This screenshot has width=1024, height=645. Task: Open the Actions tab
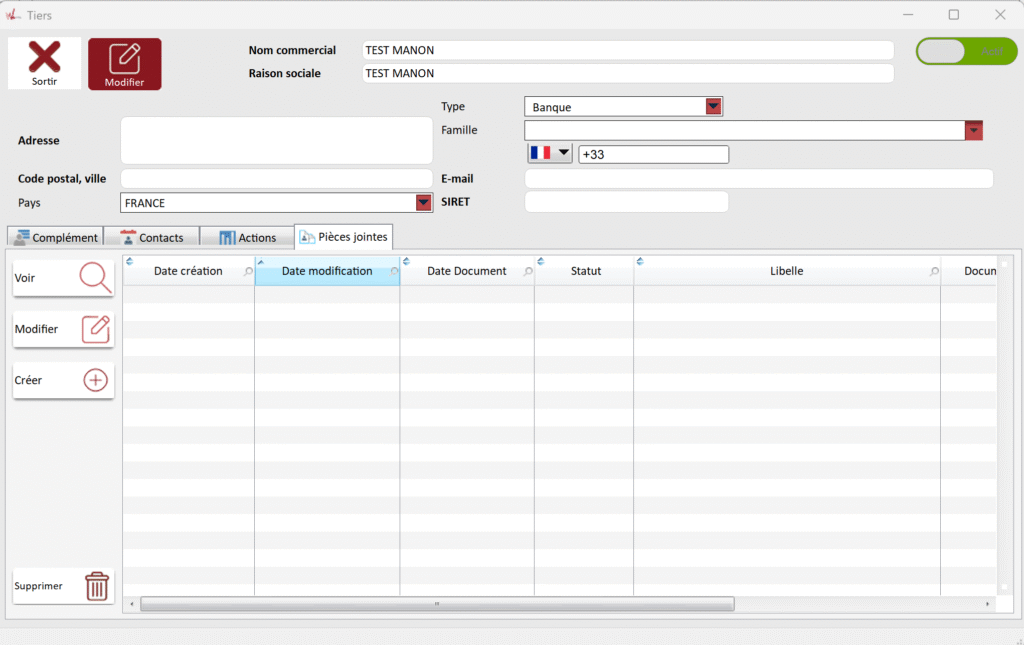coord(247,237)
